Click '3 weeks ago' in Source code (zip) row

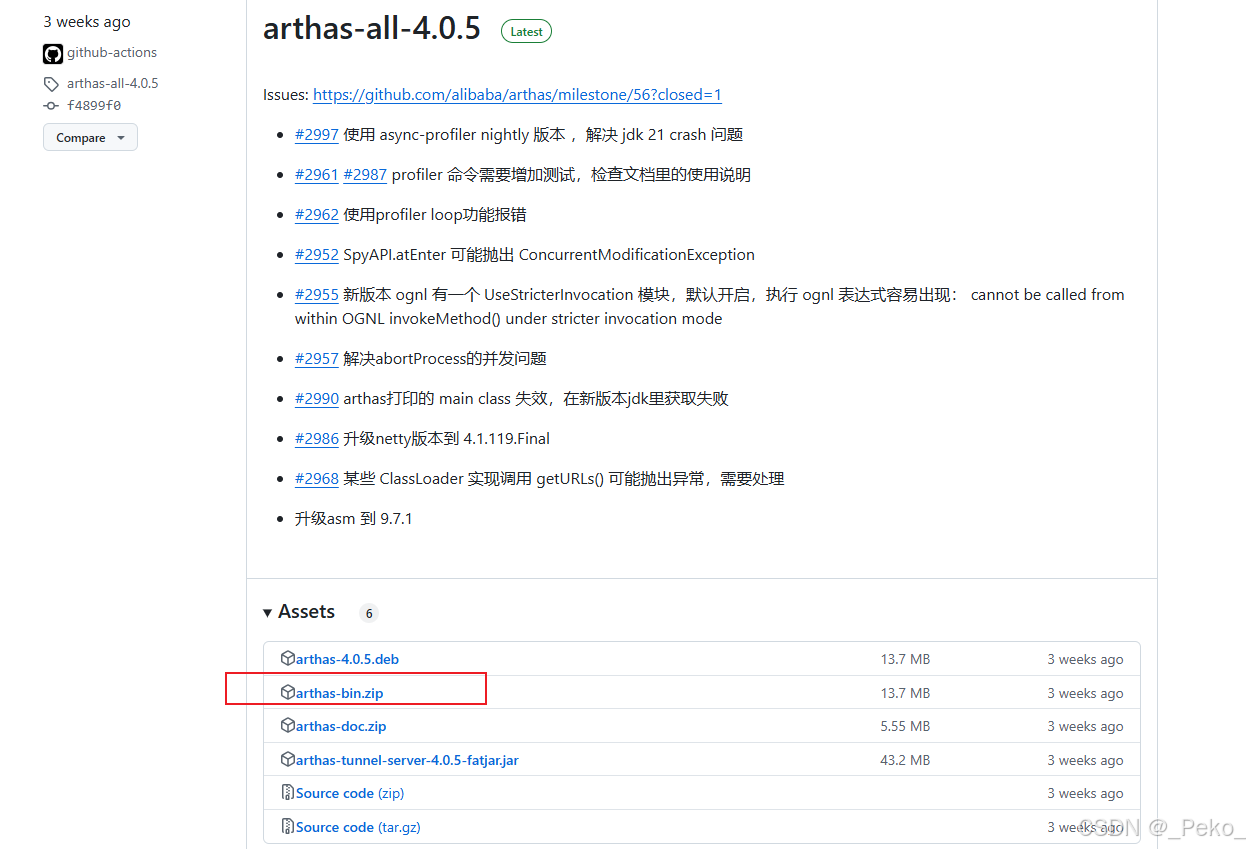click(1085, 793)
